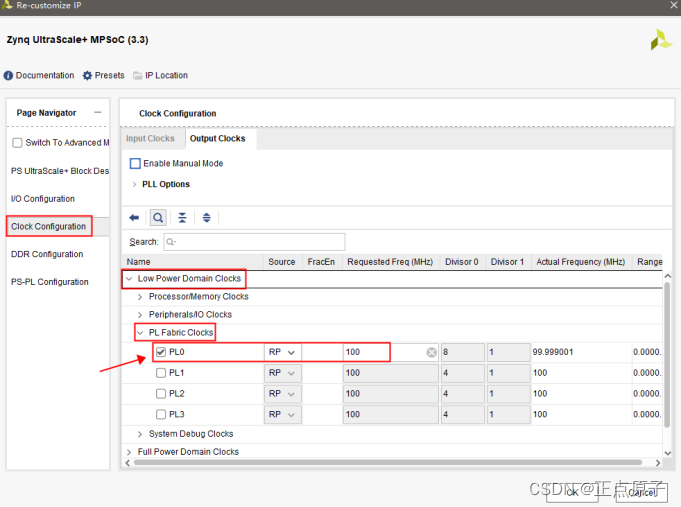Click the Divisor 1 column header
This screenshot has width=681, height=507.
(508, 262)
